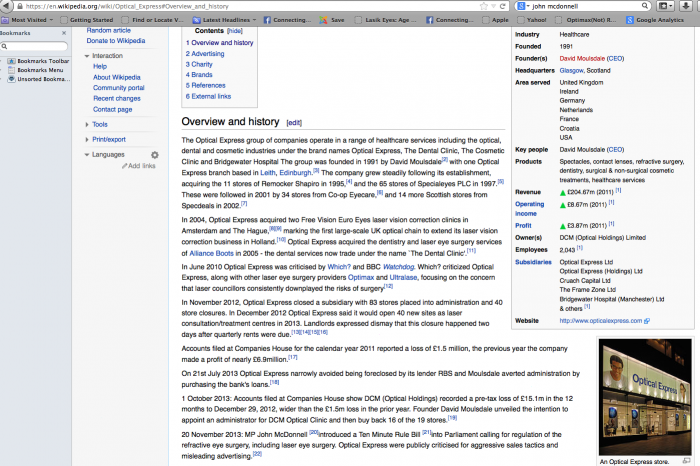Open language settings gear icon

tap(155, 155)
